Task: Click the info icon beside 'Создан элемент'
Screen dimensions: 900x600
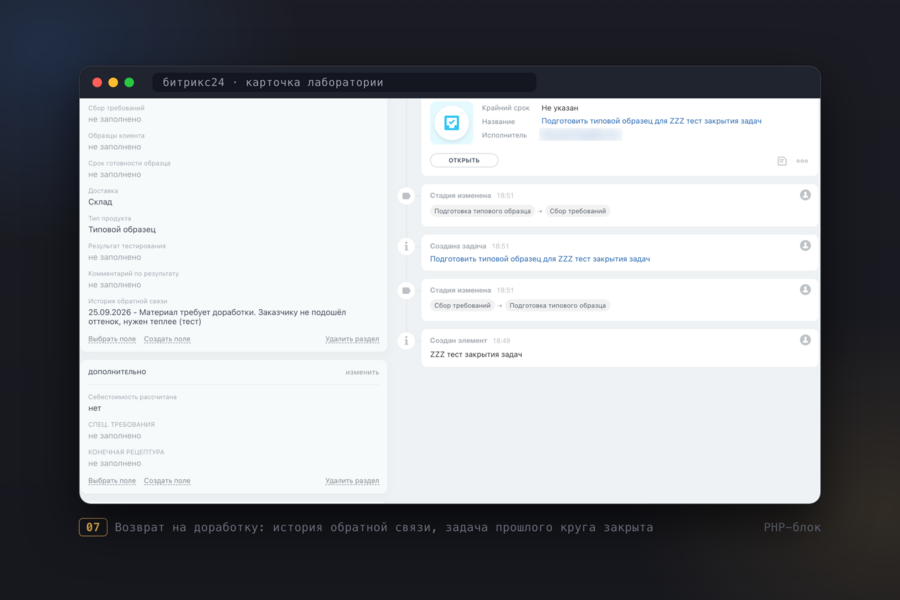Action: pyautogui.click(x=406, y=340)
